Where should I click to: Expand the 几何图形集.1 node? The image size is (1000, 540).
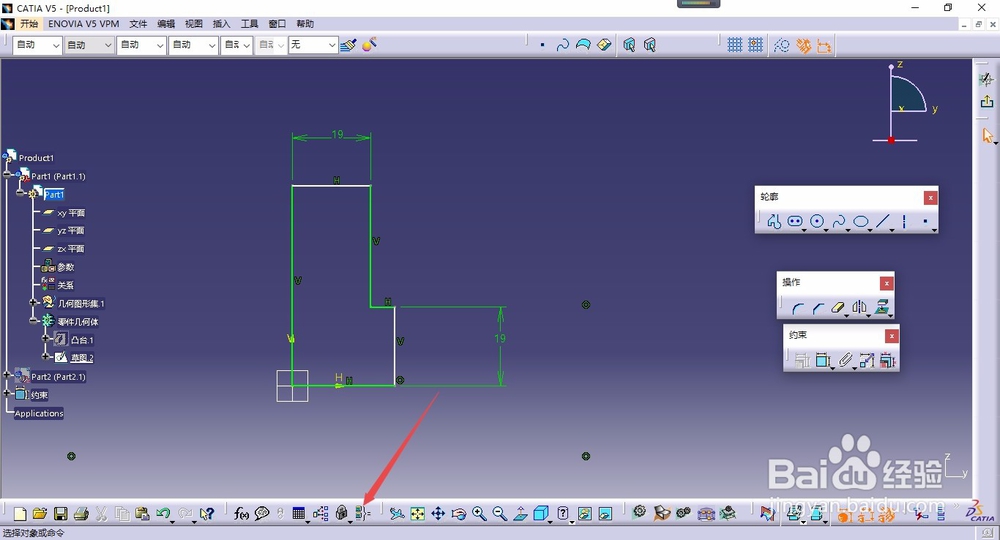33,302
